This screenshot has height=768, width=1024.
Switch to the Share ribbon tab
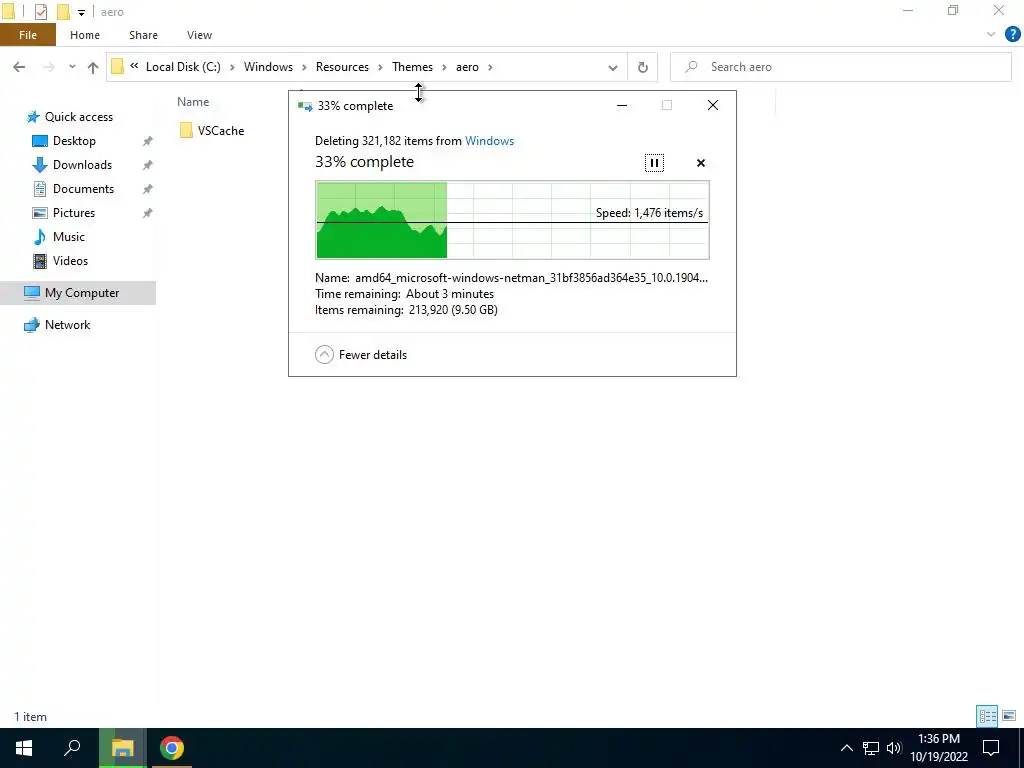(143, 35)
